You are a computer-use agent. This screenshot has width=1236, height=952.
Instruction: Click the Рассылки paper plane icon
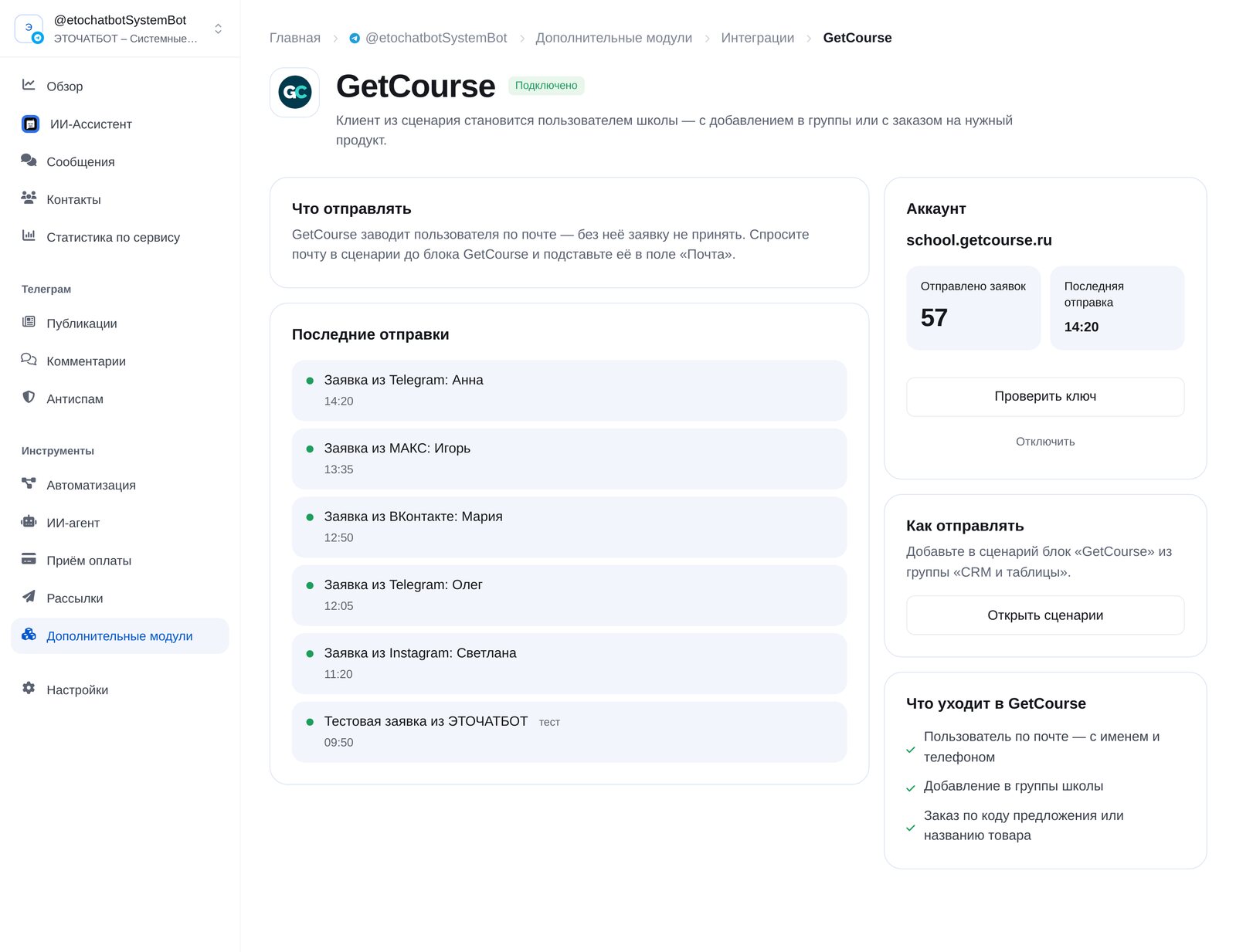29,597
